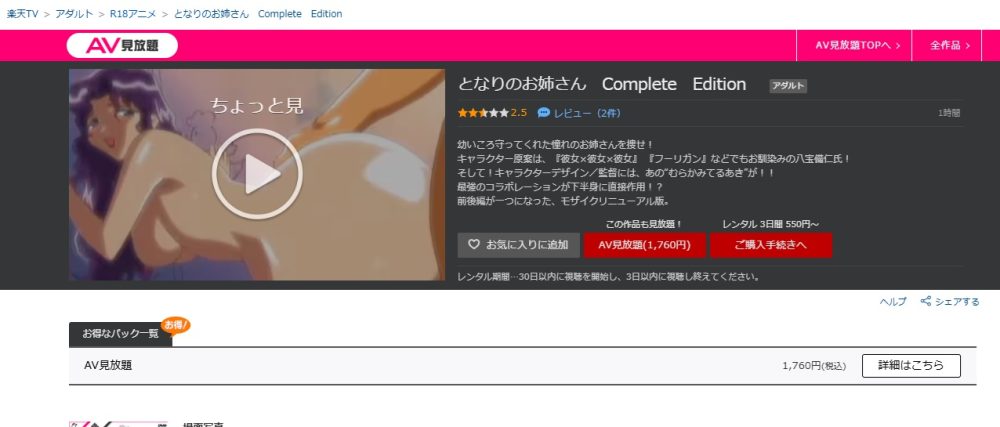Go to 楽天TV in the breadcrumb
The image size is (1000, 427).
[22, 14]
